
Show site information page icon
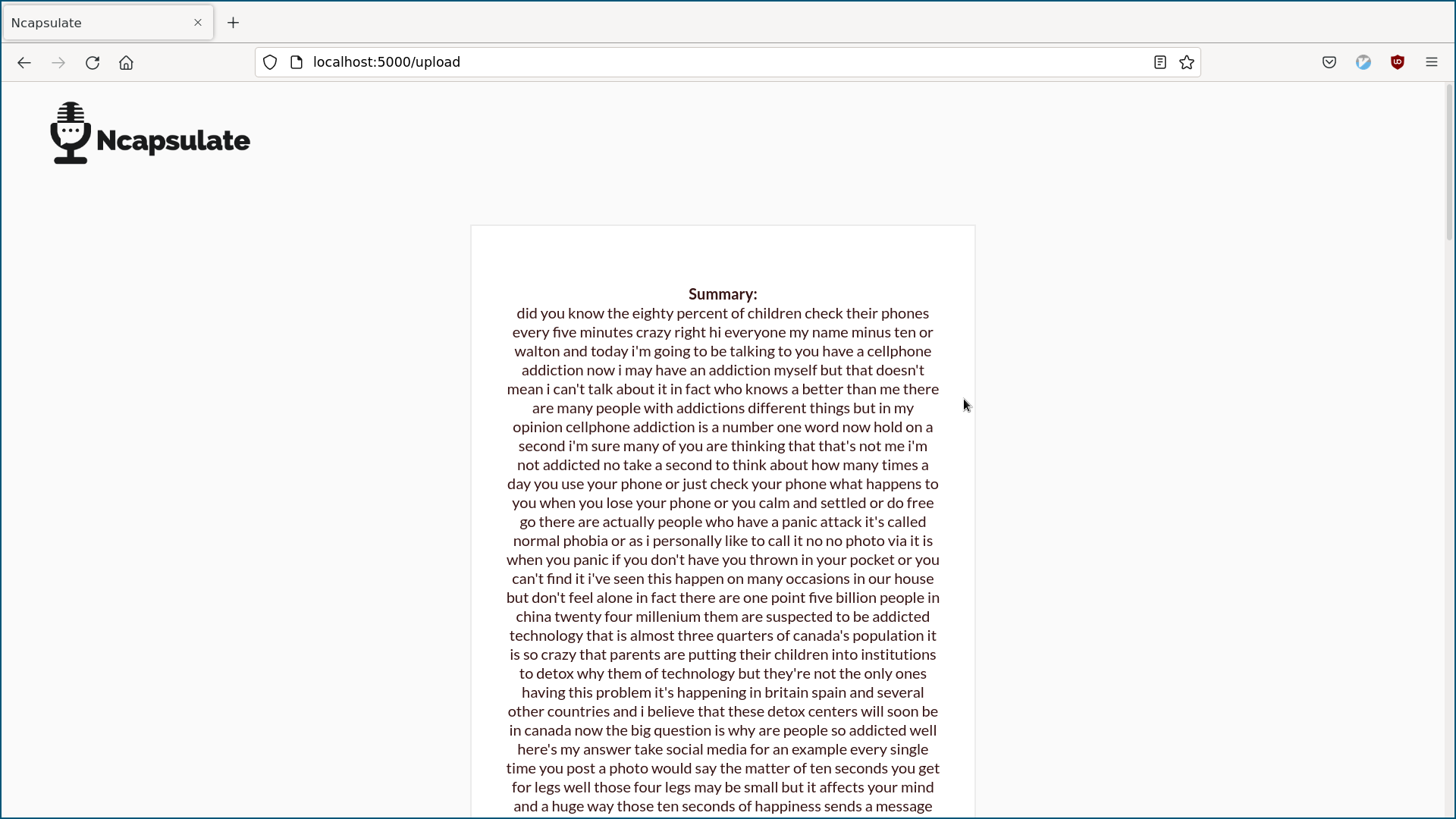pos(297,62)
